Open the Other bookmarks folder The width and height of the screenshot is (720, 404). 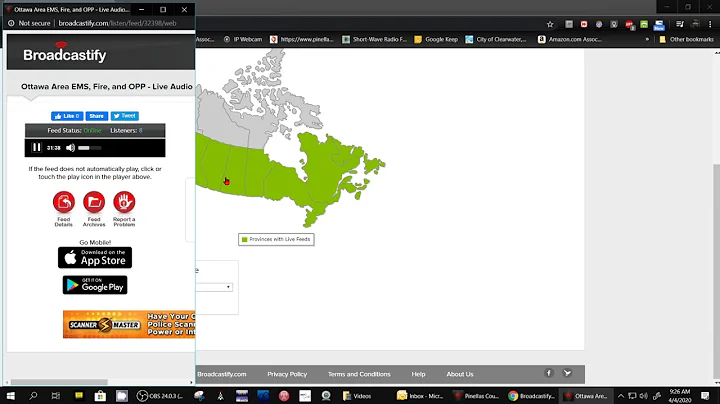pyautogui.click(x=686, y=39)
